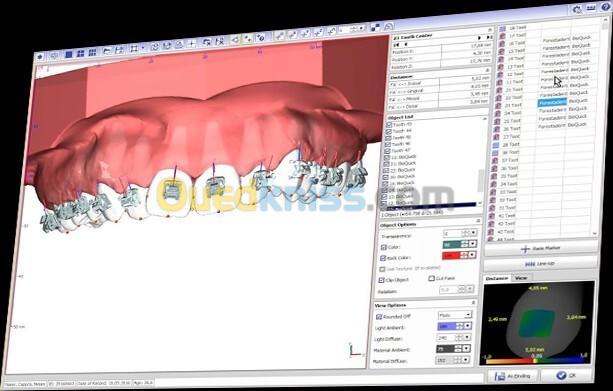The image size is (613, 391).
Task: Click the open folder toolbar icon
Action: pos(107,51)
